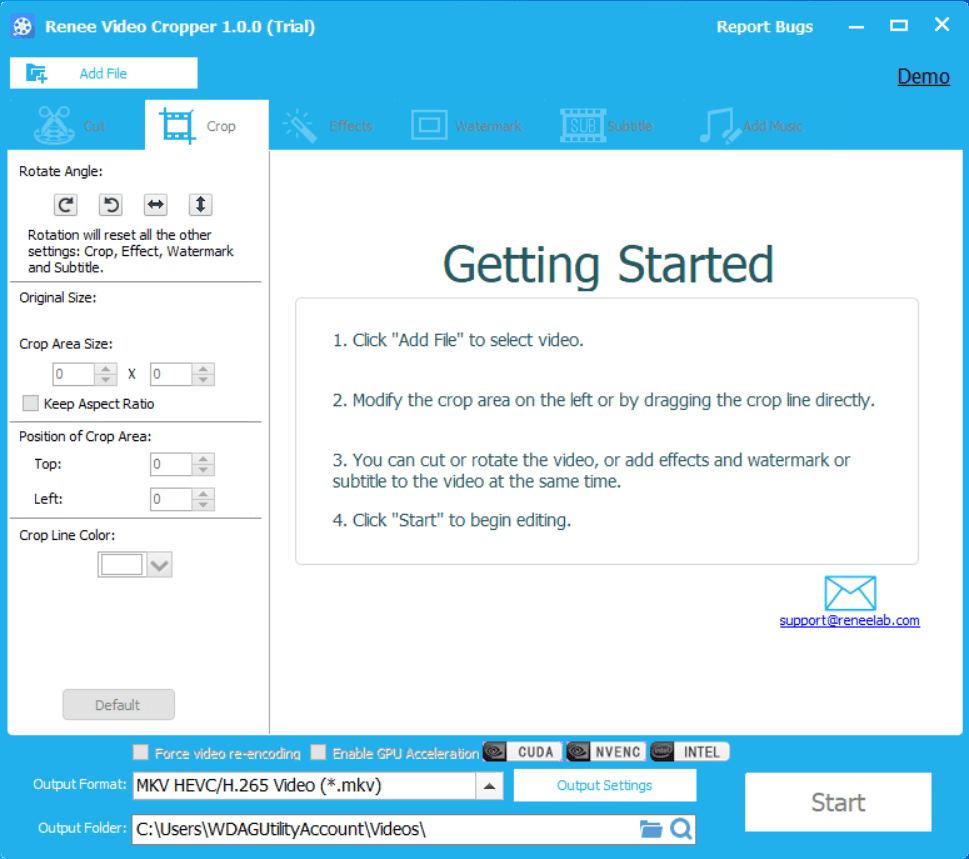Increase Top position with up arrow
This screenshot has width=969, height=859.
tap(203, 459)
